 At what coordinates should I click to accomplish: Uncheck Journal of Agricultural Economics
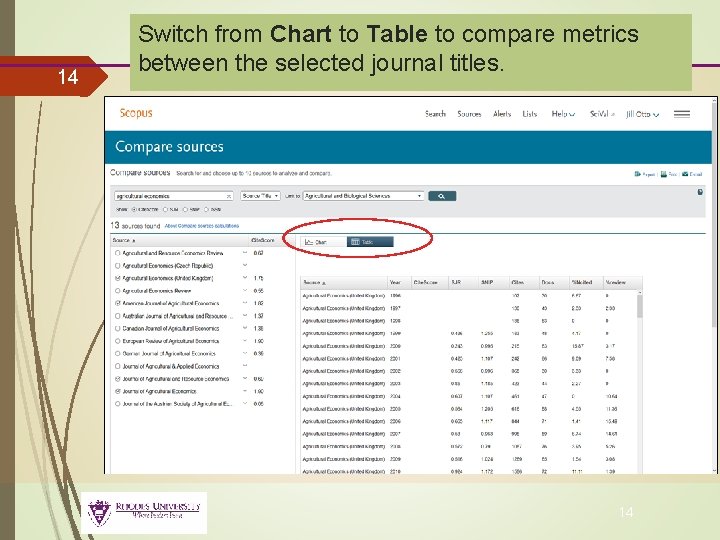click(118, 391)
